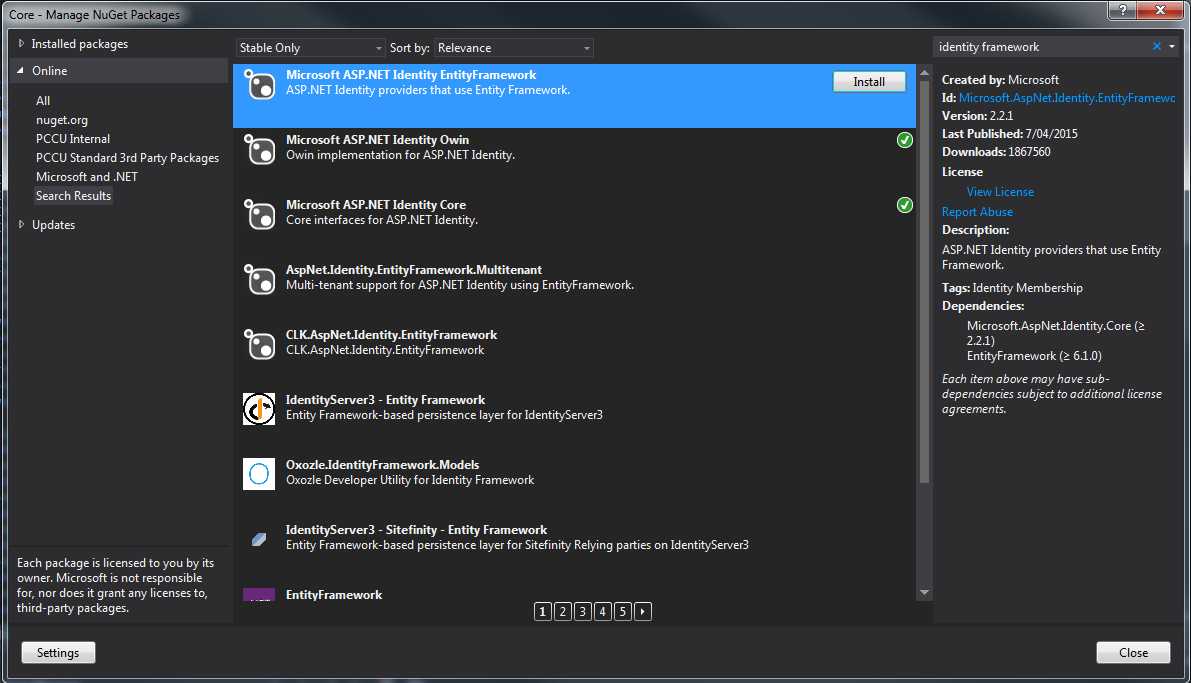
Task: Select the Oxozle.IdentityFramework.Models package title
Action: pyautogui.click(x=382, y=465)
